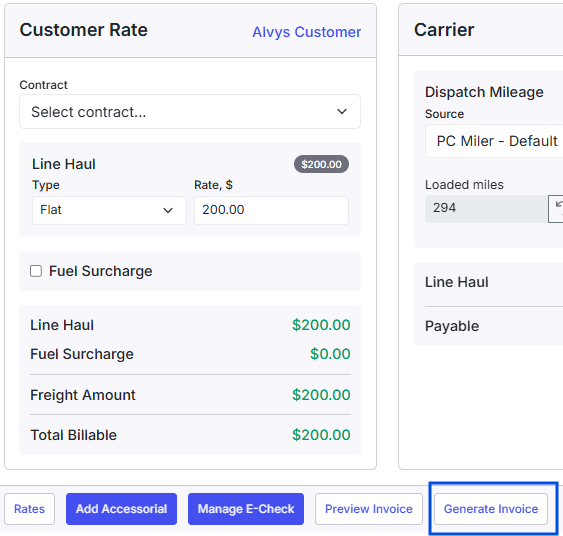The width and height of the screenshot is (563, 536).
Task: Click the Customer Rate heading
Action: (83, 30)
